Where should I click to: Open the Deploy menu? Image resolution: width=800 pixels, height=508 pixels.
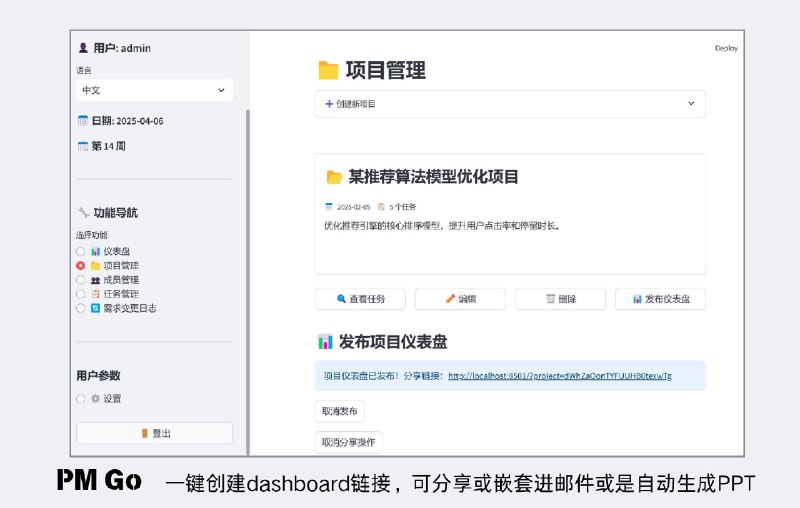pyautogui.click(x=726, y=48)
